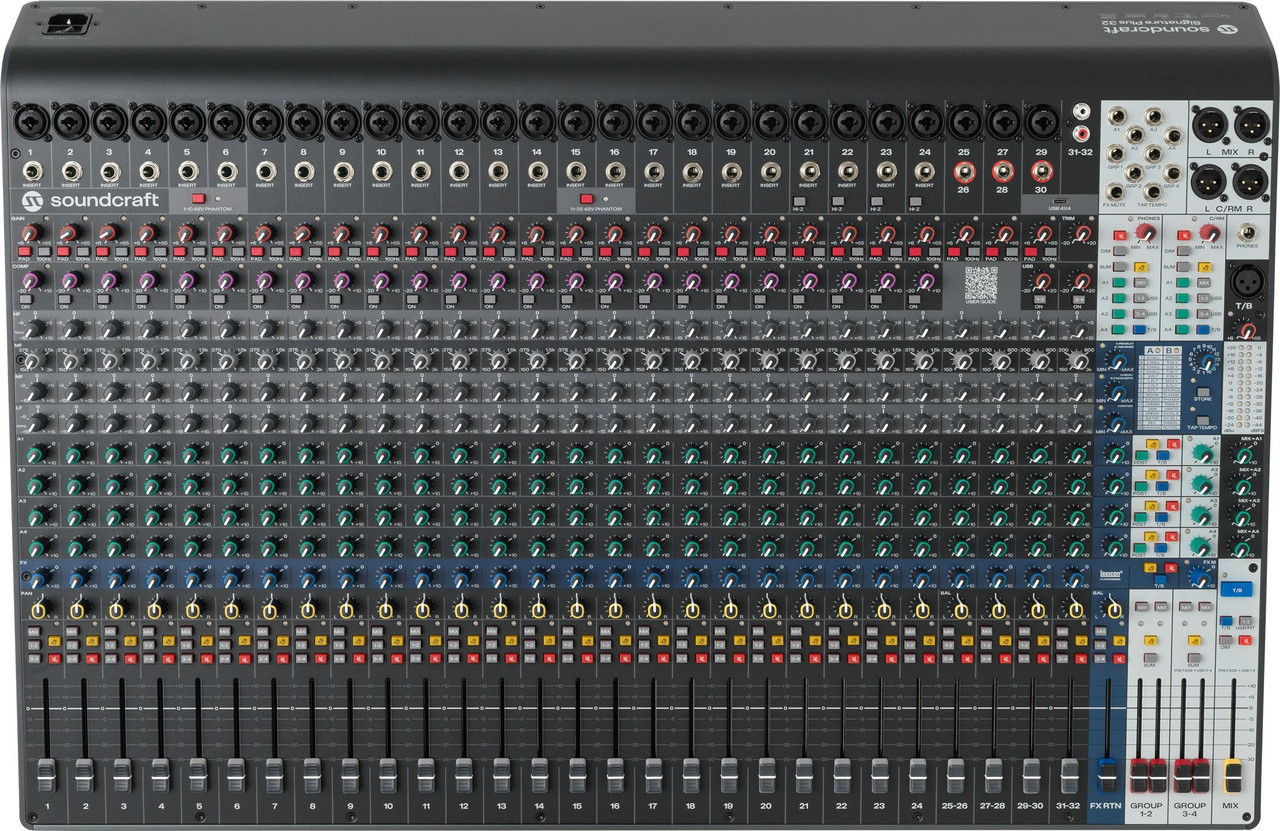Click the STORE button in the effects section
The height and width of the screenshot is (831, 1280).
[1203, 392]
